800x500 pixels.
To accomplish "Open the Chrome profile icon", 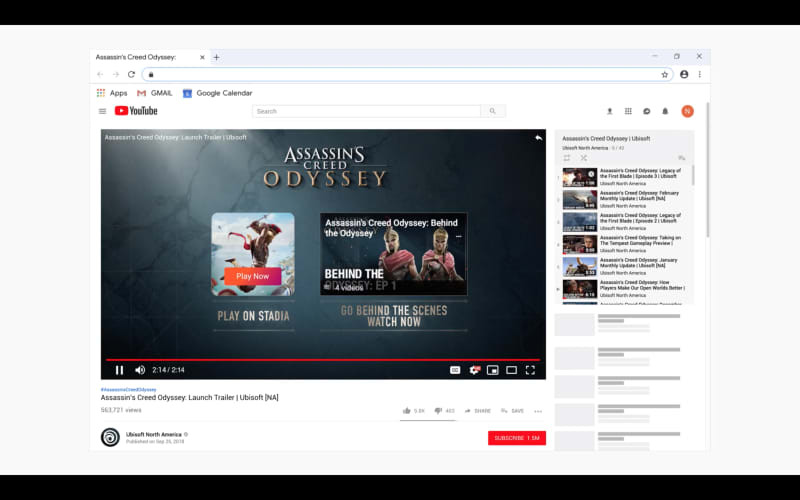I will pyautogui.click(x=684, y=74).
